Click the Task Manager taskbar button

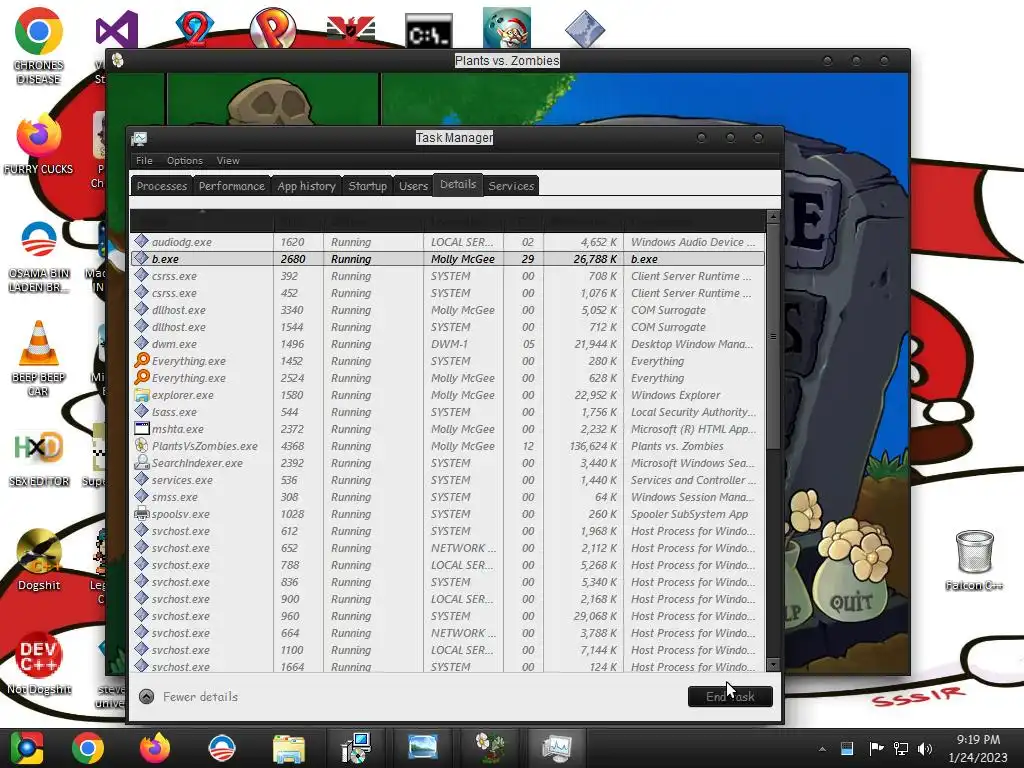point(556,748)
